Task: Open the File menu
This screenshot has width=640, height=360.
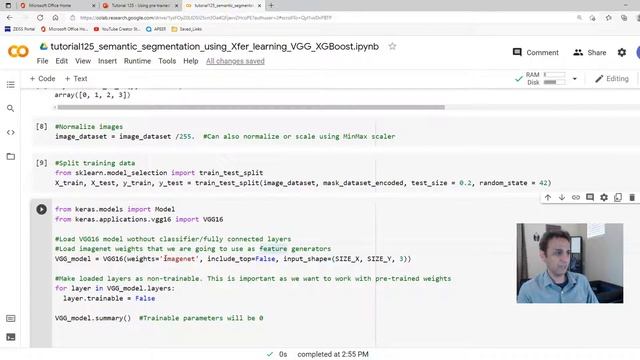Action: (x=42, y=61)
